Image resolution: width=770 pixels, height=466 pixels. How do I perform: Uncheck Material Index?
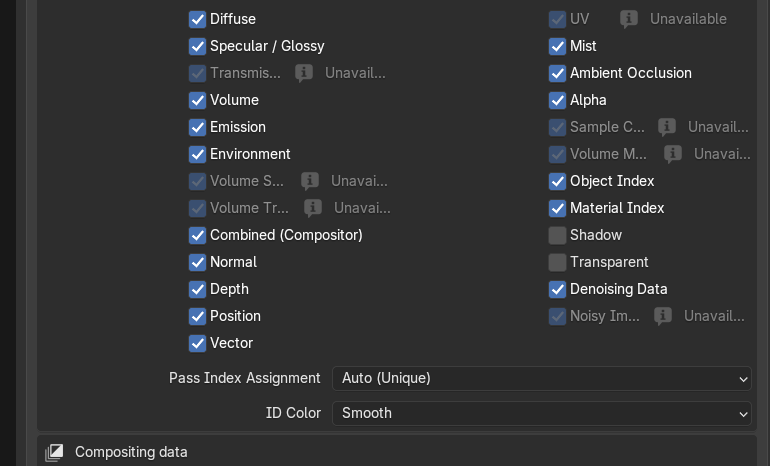[557, 208]
